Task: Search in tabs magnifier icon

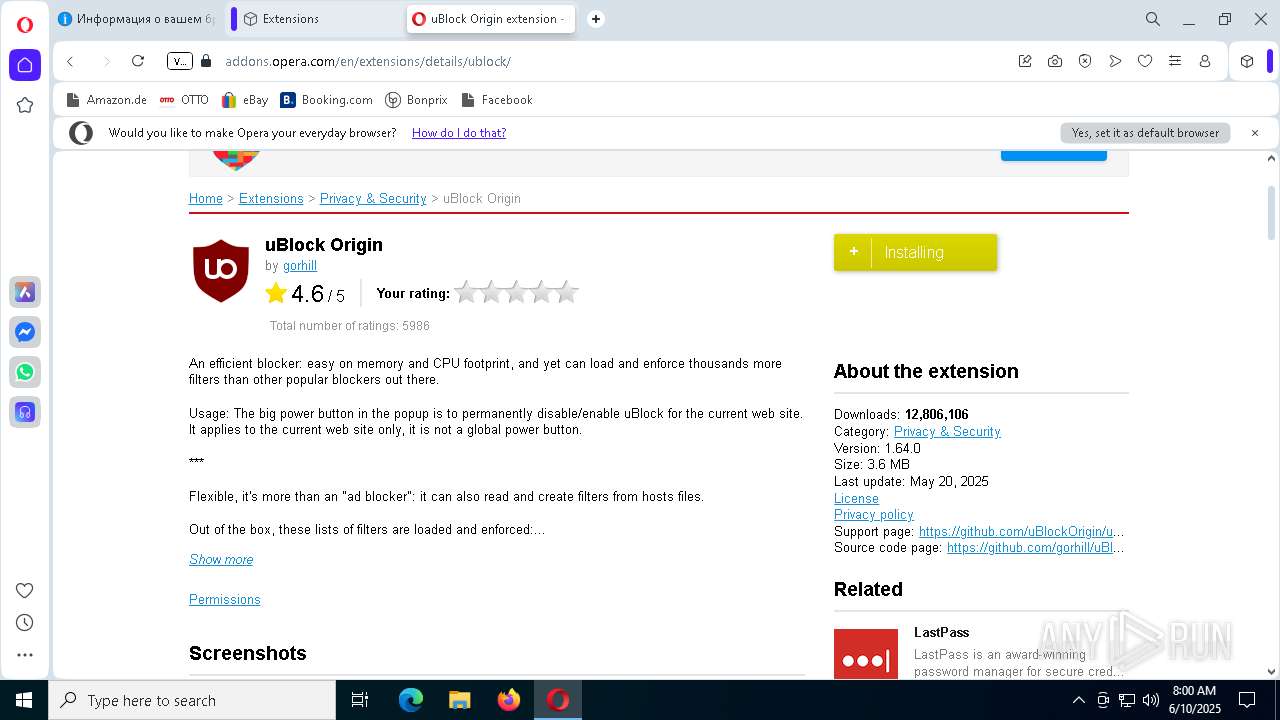Action: point(1153,19)
